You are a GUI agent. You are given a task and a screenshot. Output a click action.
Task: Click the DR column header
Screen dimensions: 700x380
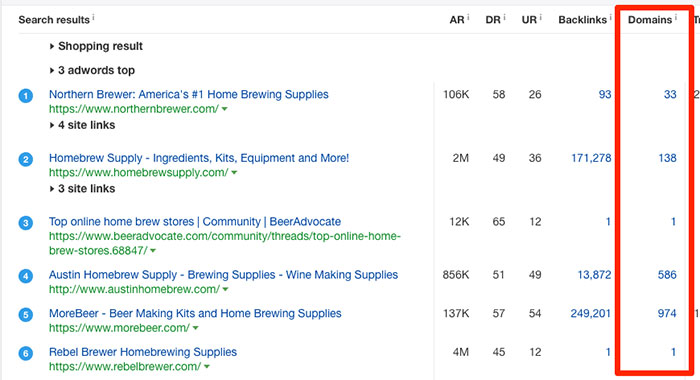coord(493,20)
